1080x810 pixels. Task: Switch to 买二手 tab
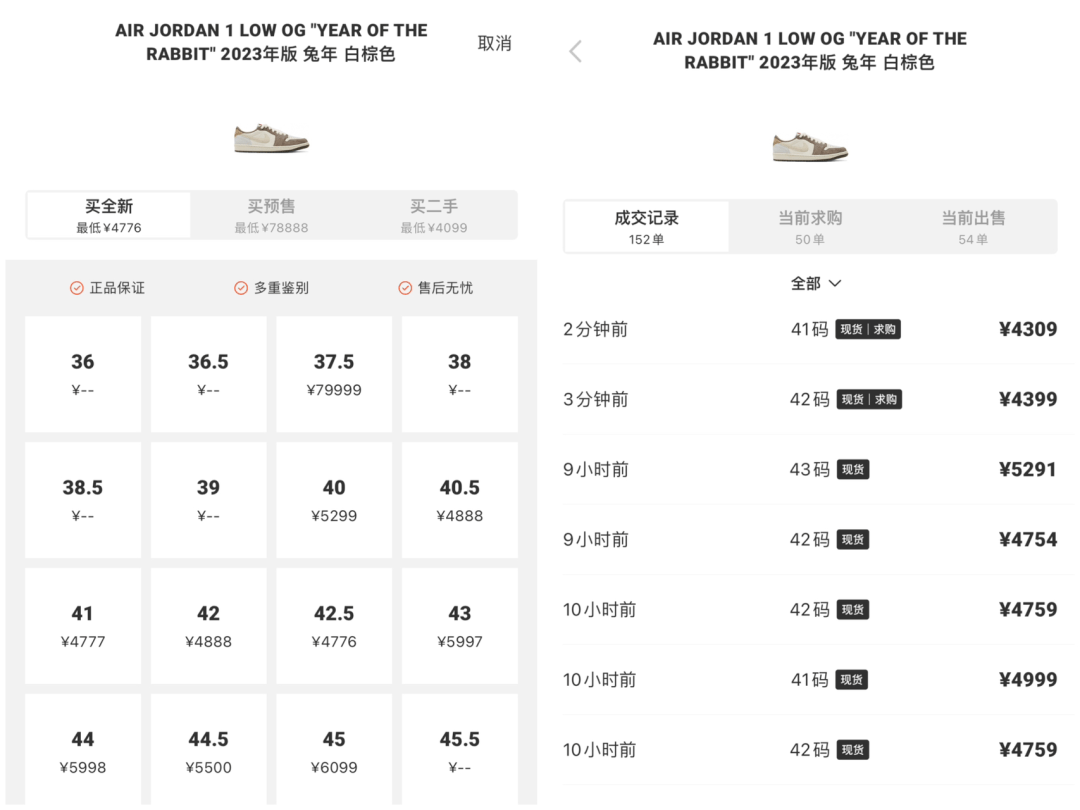434,216
